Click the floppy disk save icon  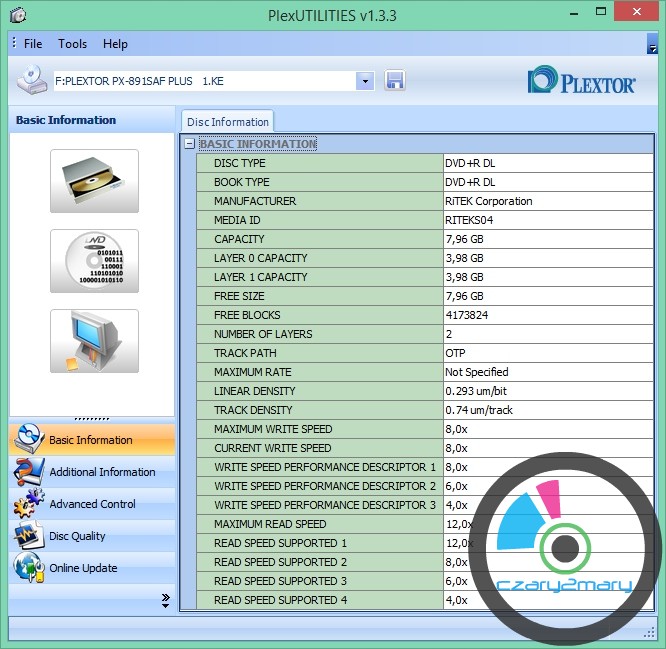pyautogui.click(x=394, y=81)
